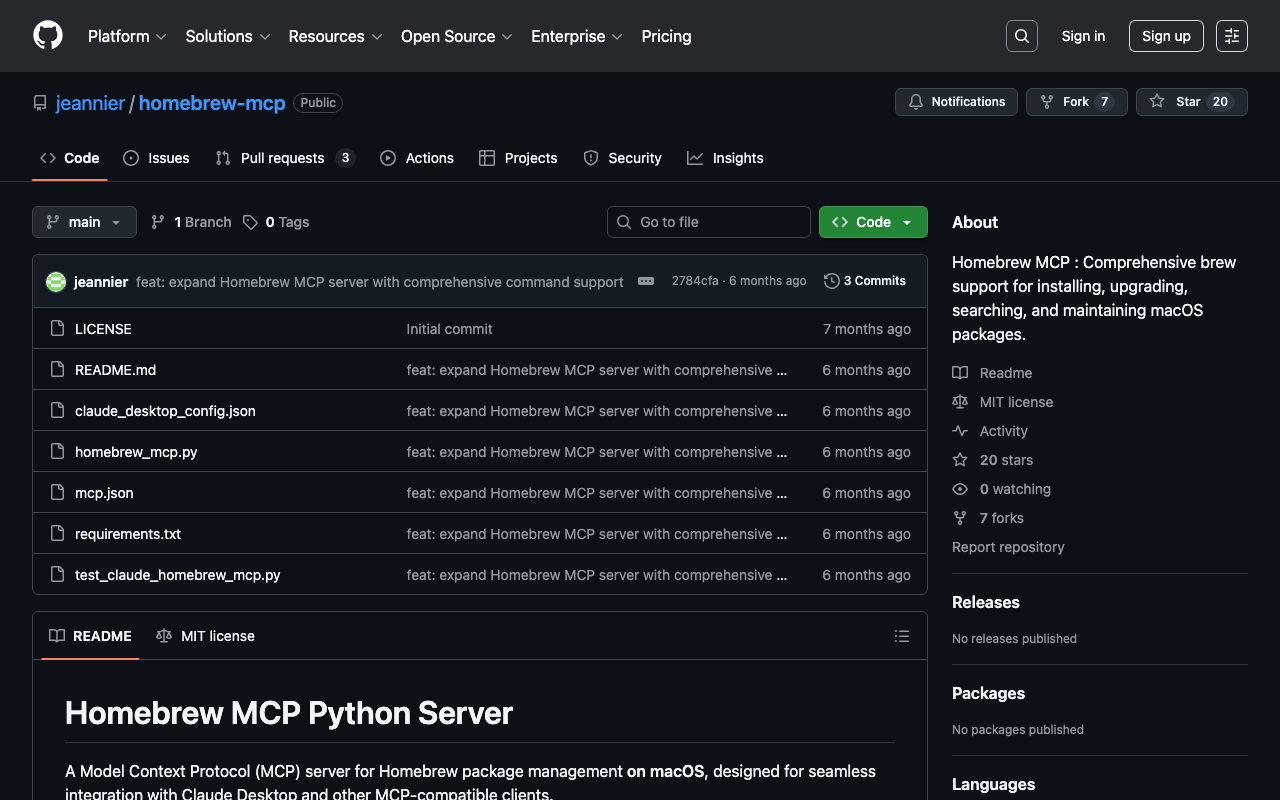The width and height of the screenshot is (1280, 800).
Task: Expand the Platform menu
Action: pos(127,36)
